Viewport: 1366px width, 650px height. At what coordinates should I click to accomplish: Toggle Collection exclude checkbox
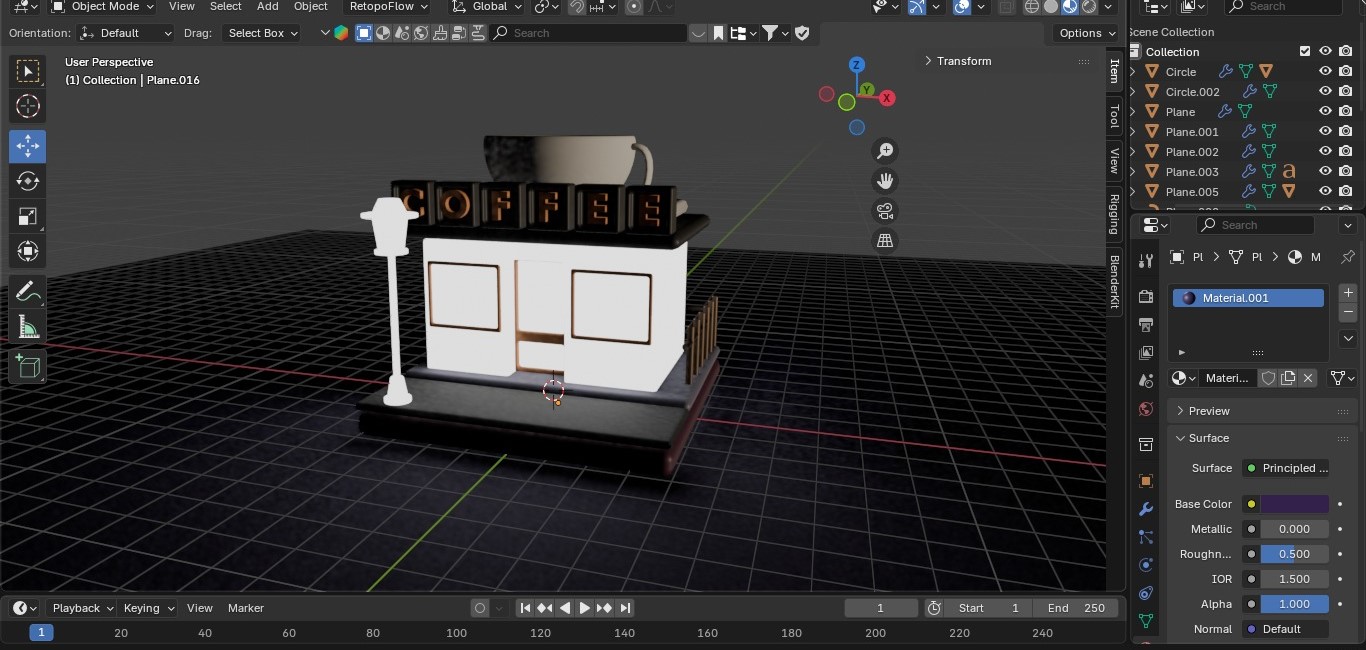(1304, 51)
